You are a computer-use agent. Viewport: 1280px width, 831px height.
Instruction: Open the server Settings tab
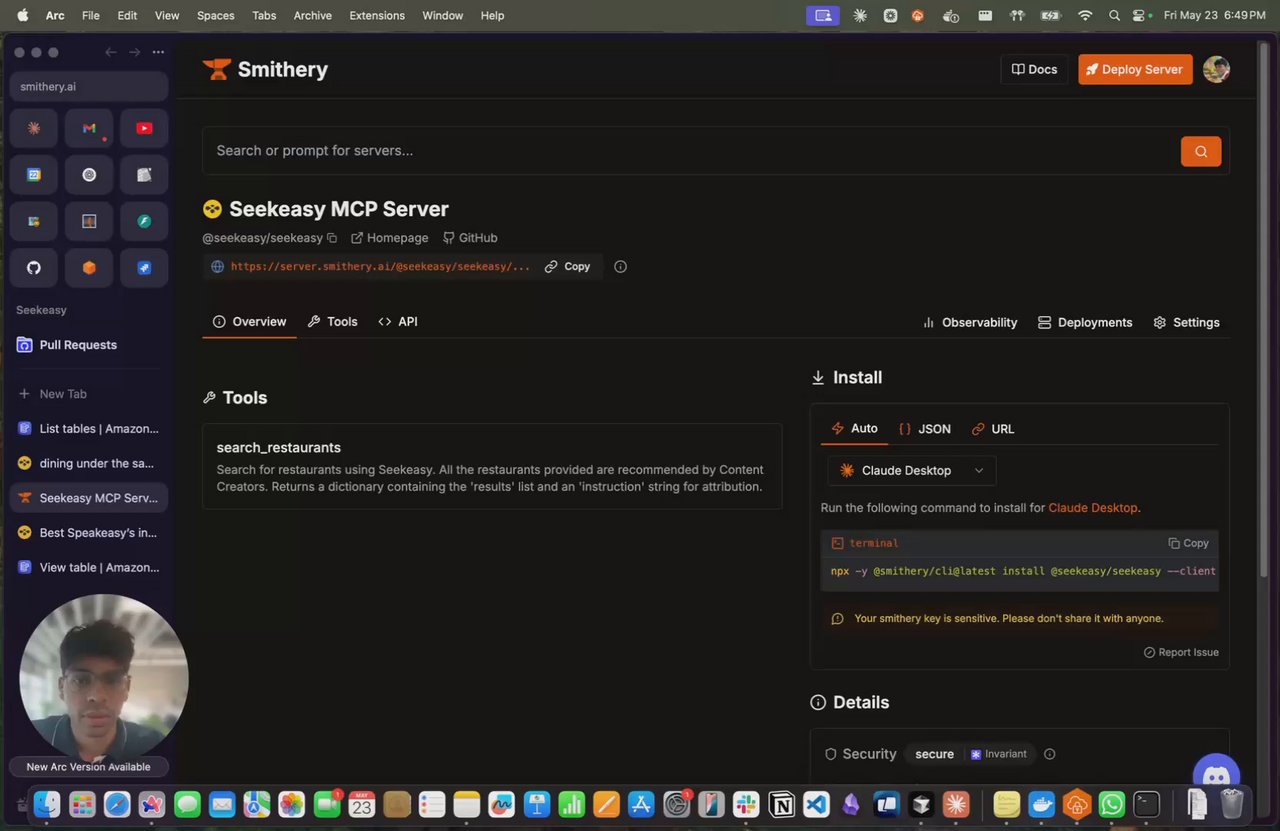(x=1186, y=322)
